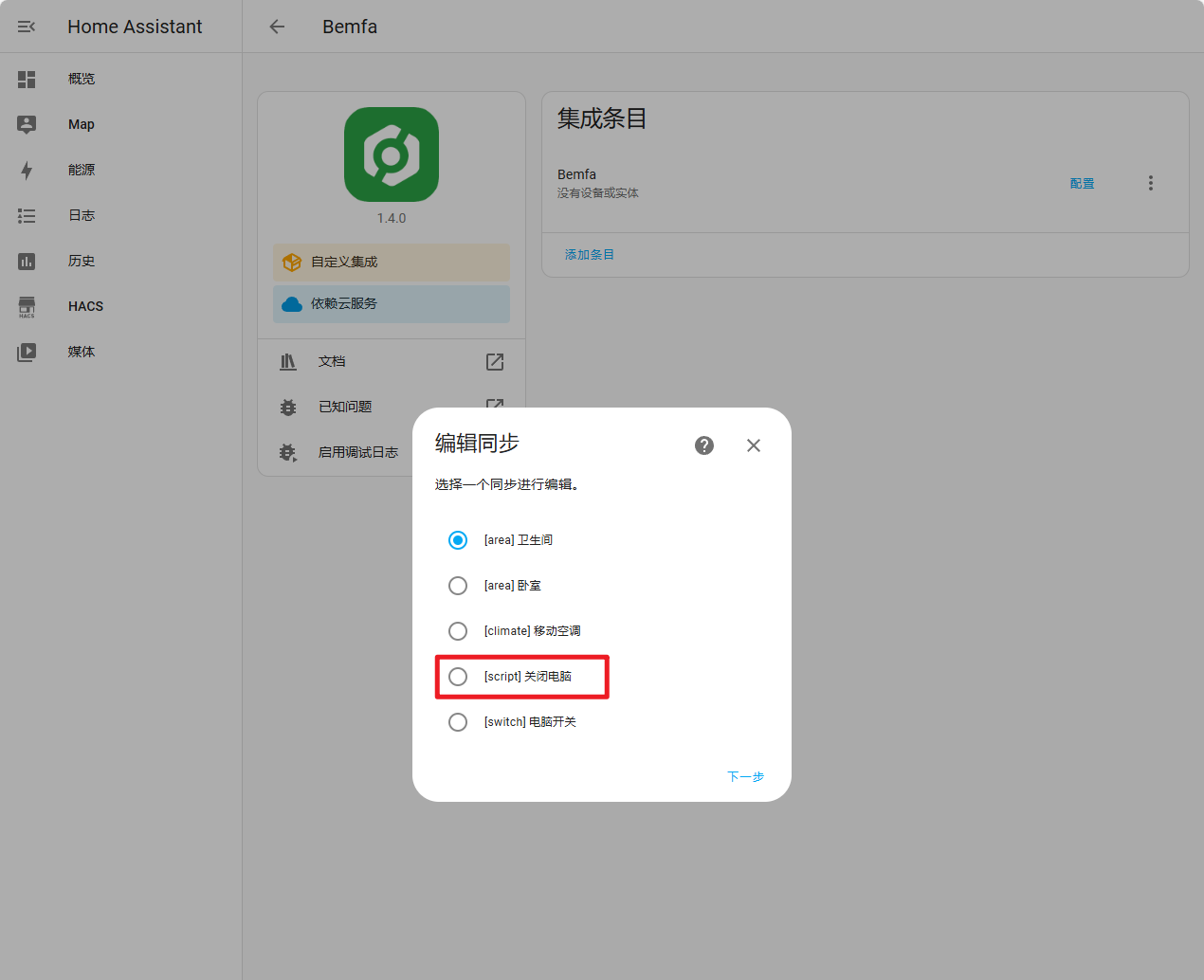This screenshot has width=1204, height=980.
Task: Click the 文档 documentation books icon
Action: pos(288,361)
